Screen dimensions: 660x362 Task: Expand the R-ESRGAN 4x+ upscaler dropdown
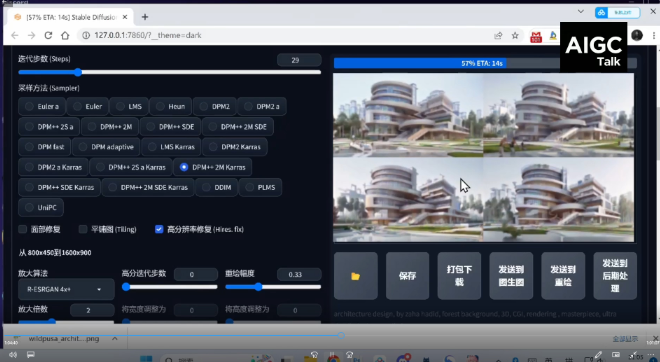[66, 289]
